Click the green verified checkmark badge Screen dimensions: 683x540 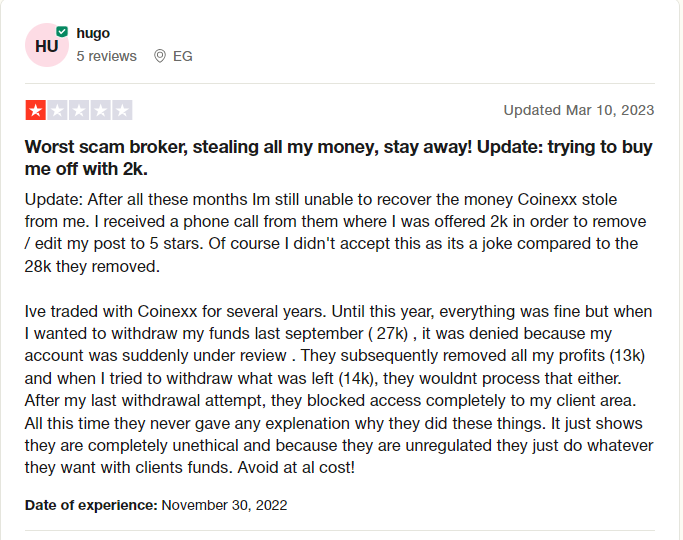coord(62,31)
